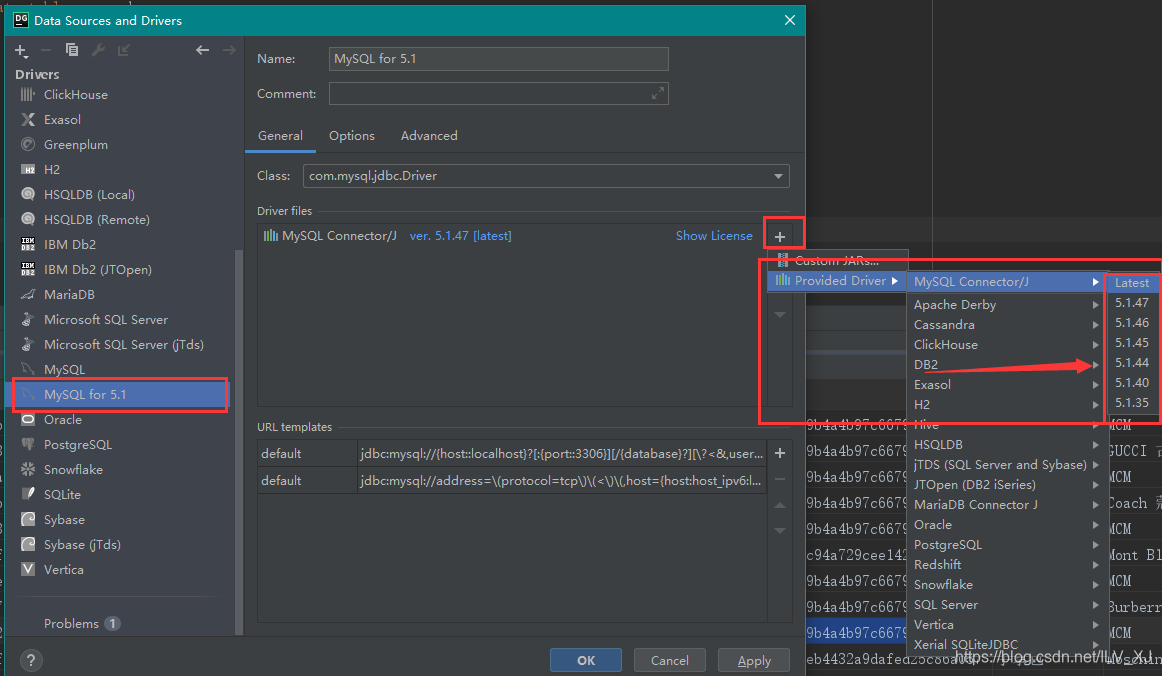Expand the Cassandra driver submenu

coord(1006,325)
